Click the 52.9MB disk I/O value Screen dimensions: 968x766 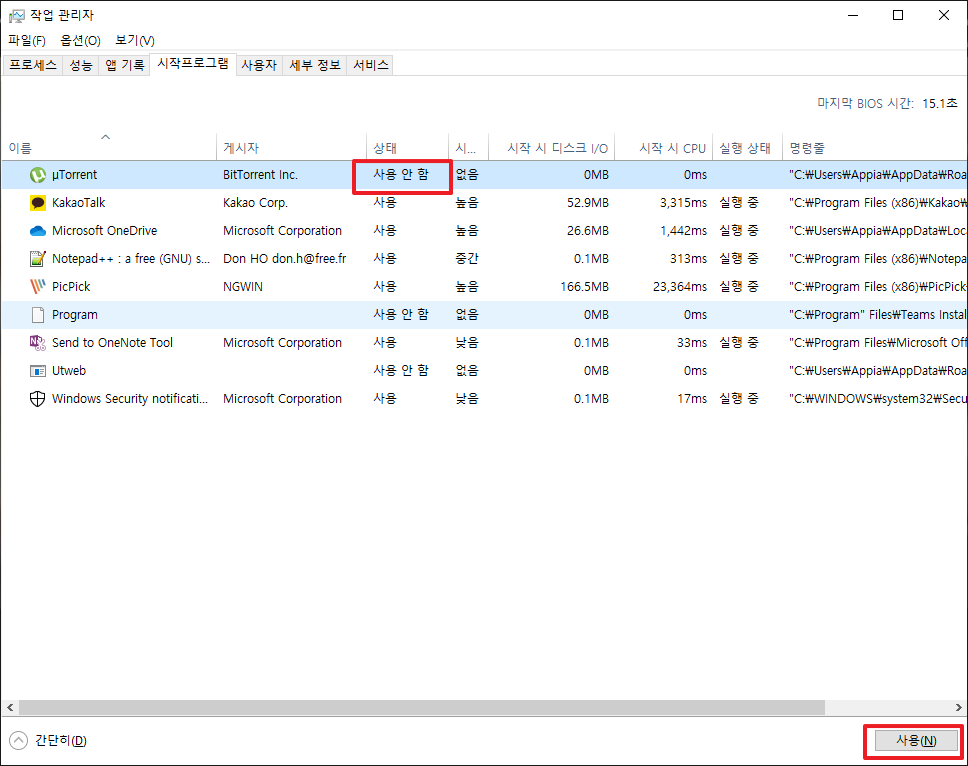point(588,202)
